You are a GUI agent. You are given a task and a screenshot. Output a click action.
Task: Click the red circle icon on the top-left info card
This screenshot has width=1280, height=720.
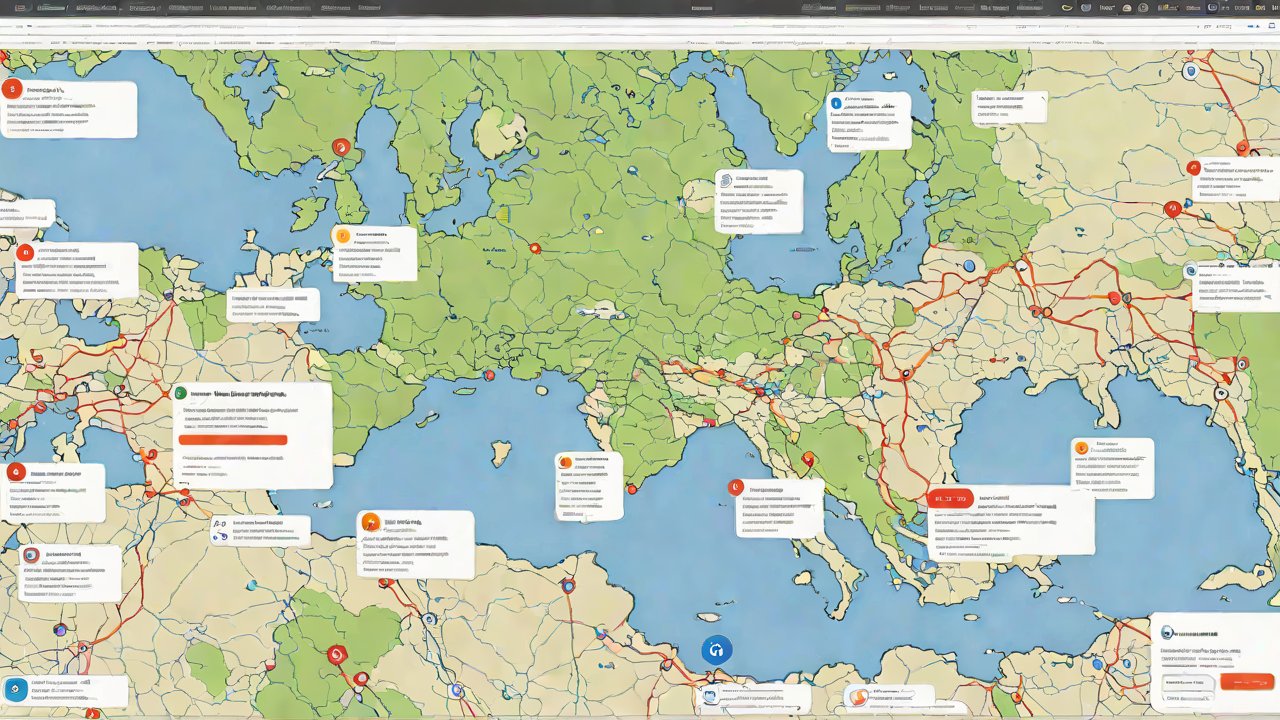13,89
